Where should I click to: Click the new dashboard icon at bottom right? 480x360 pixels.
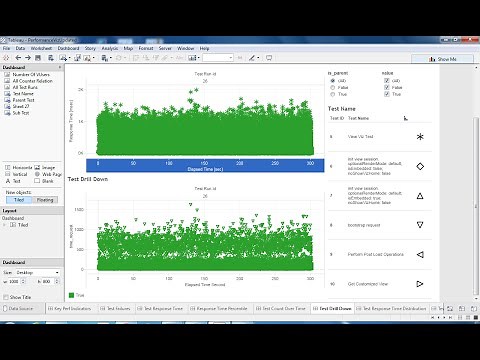pyautogui.click(x=462, y=308)
